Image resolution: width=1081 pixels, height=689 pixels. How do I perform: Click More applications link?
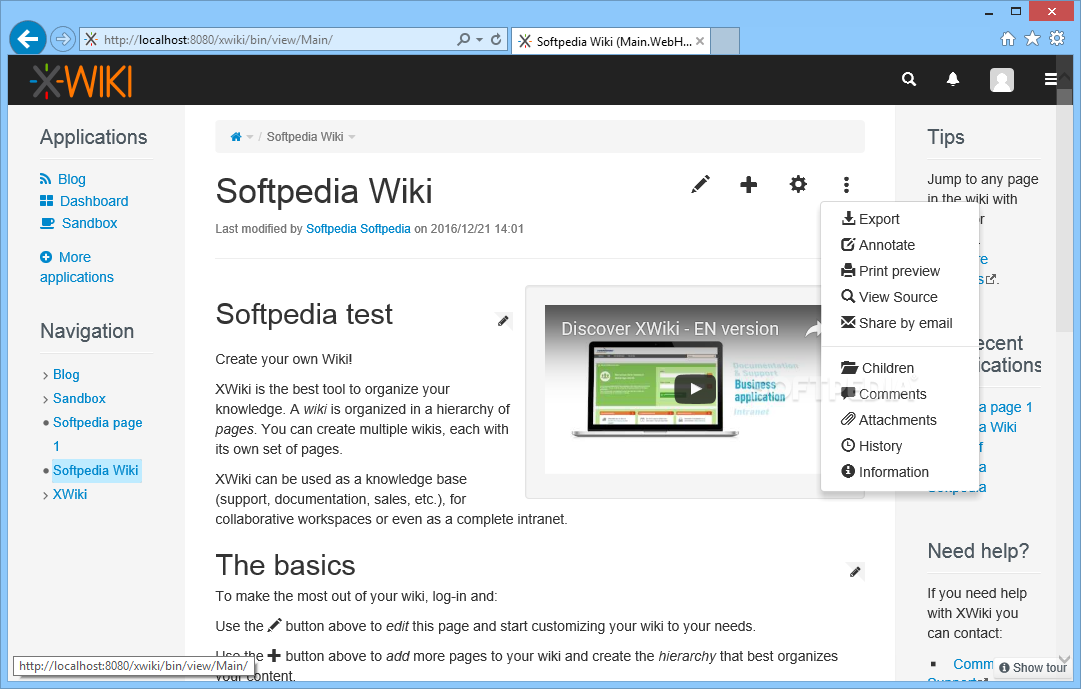77,267
